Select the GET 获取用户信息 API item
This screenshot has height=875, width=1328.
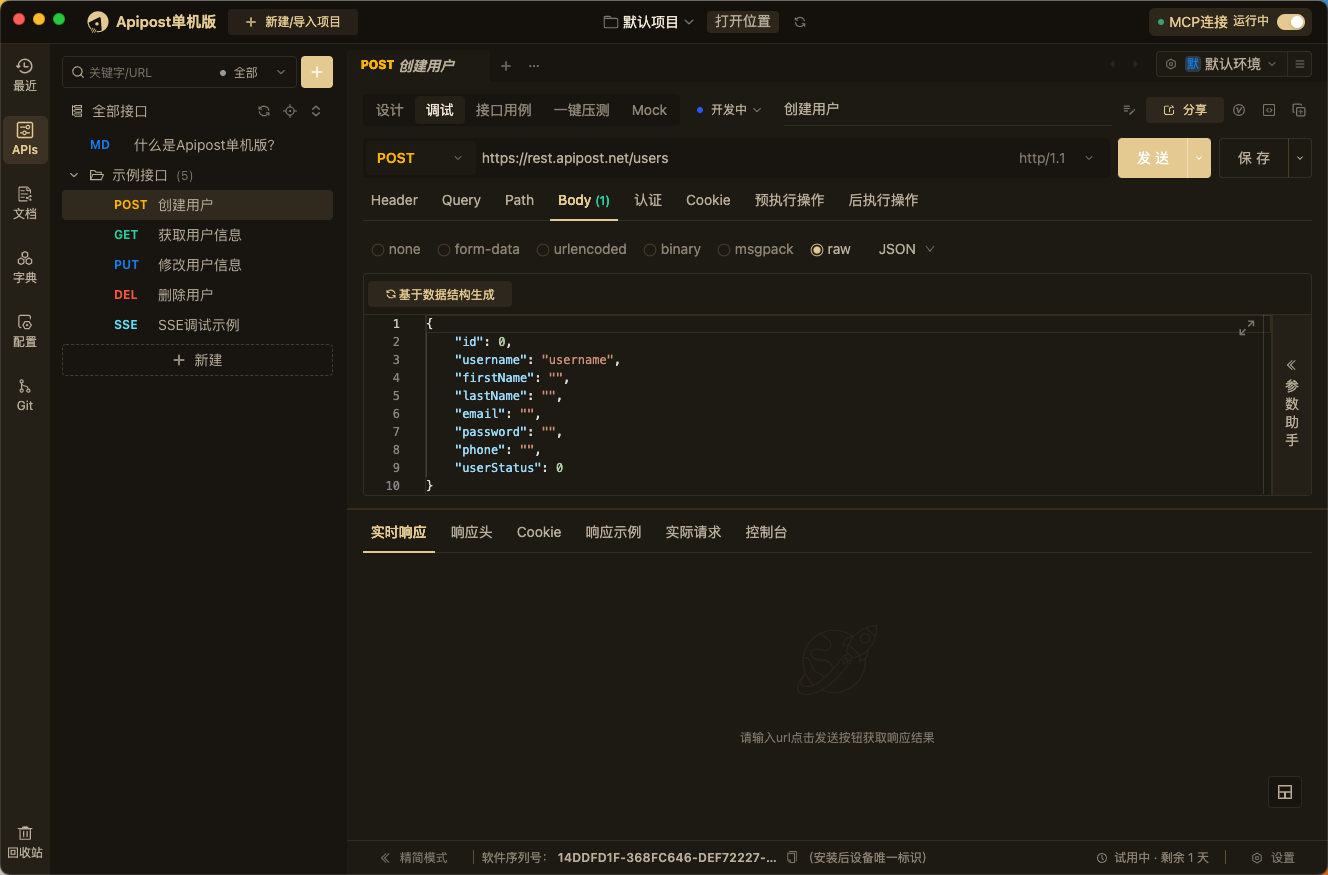[x=197, y=235]
